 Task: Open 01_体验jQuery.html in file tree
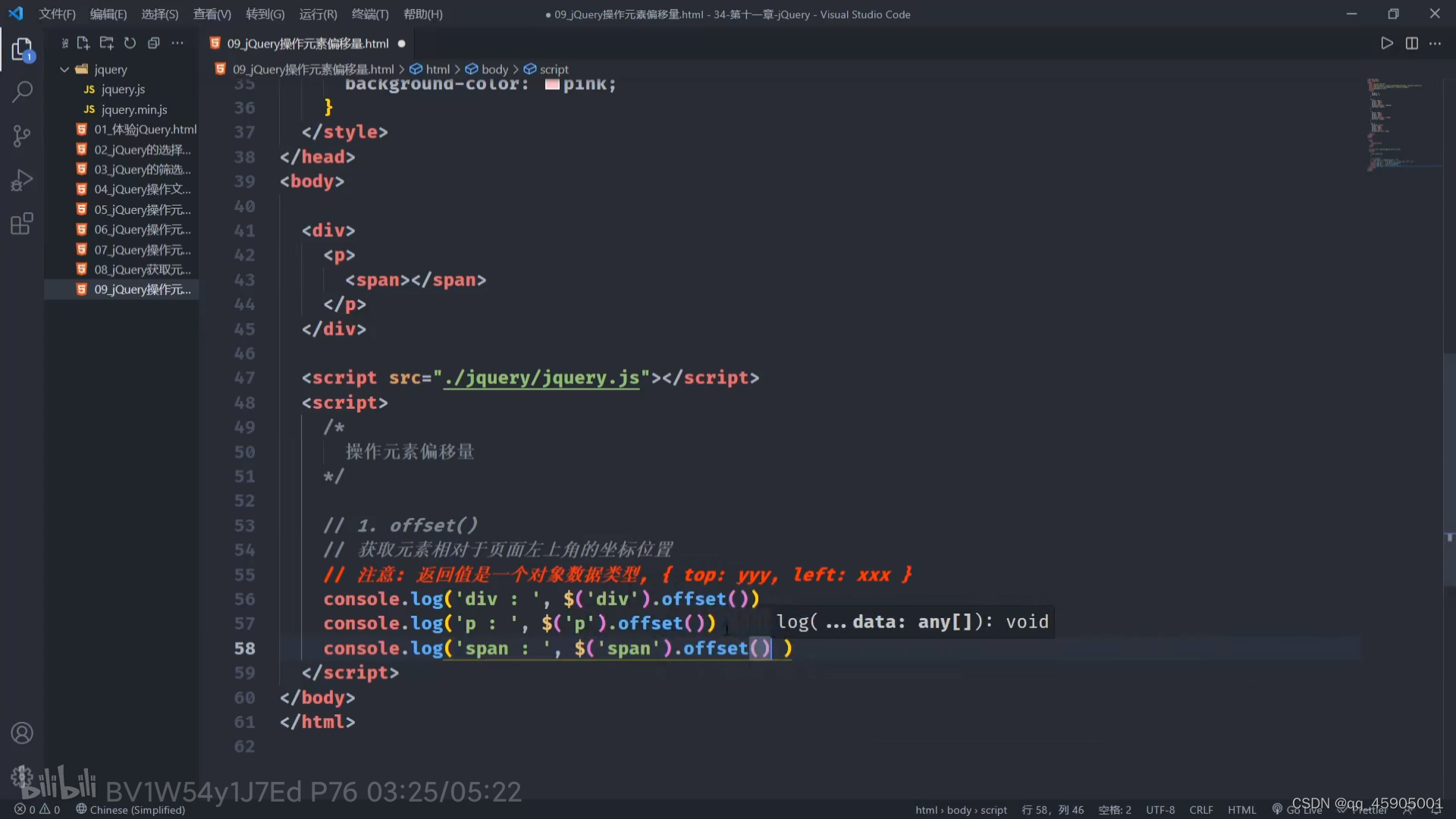144,130
